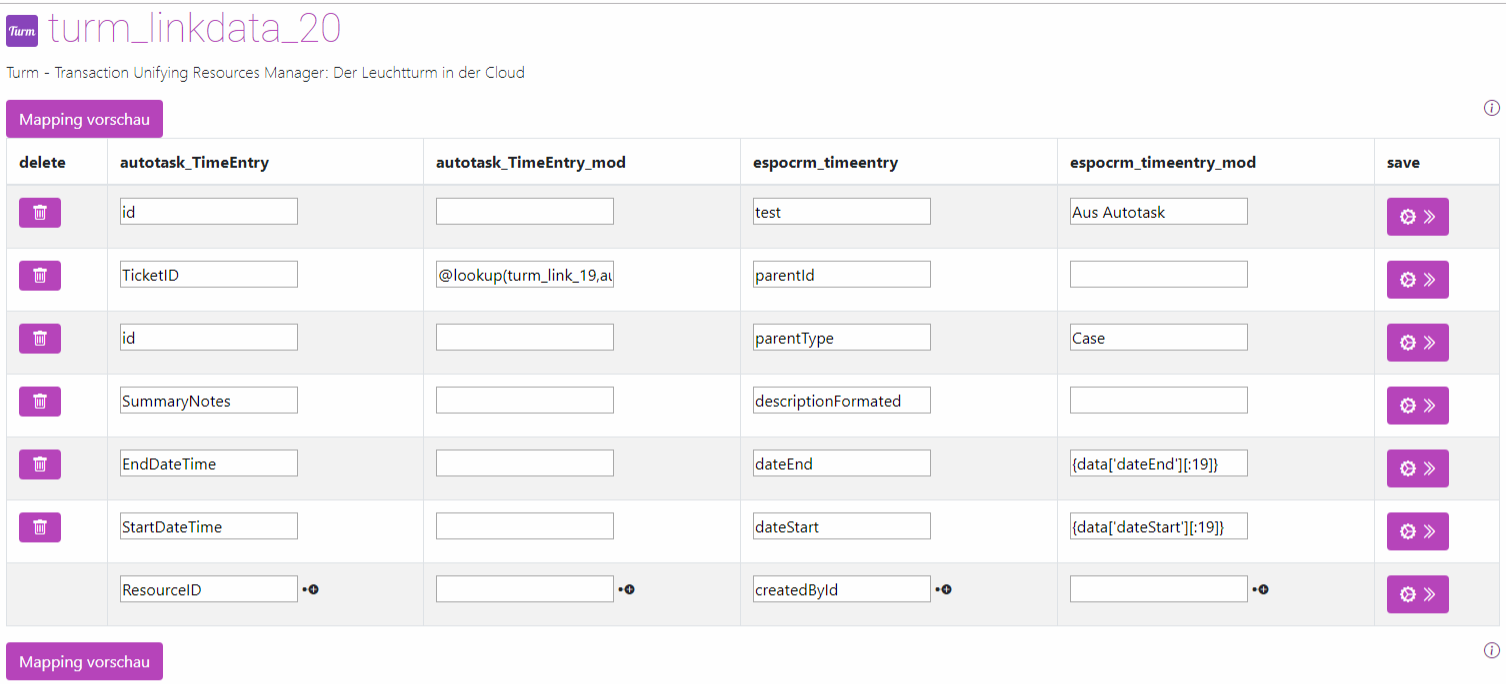Delete the StartDateTime mapping row
The height and width of the screenshot is (684, 1506).
40,527
